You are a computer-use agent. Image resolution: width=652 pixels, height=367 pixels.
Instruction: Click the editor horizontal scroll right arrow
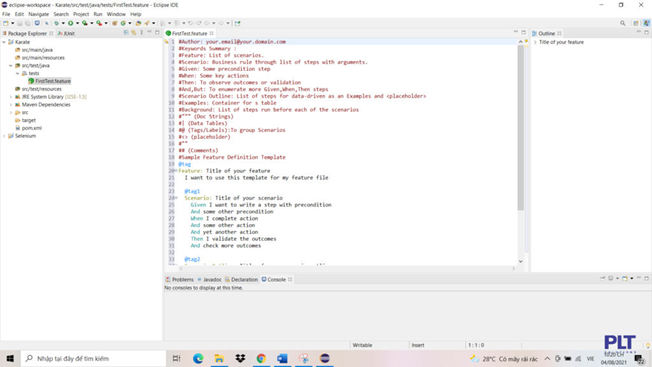(514, 268)
